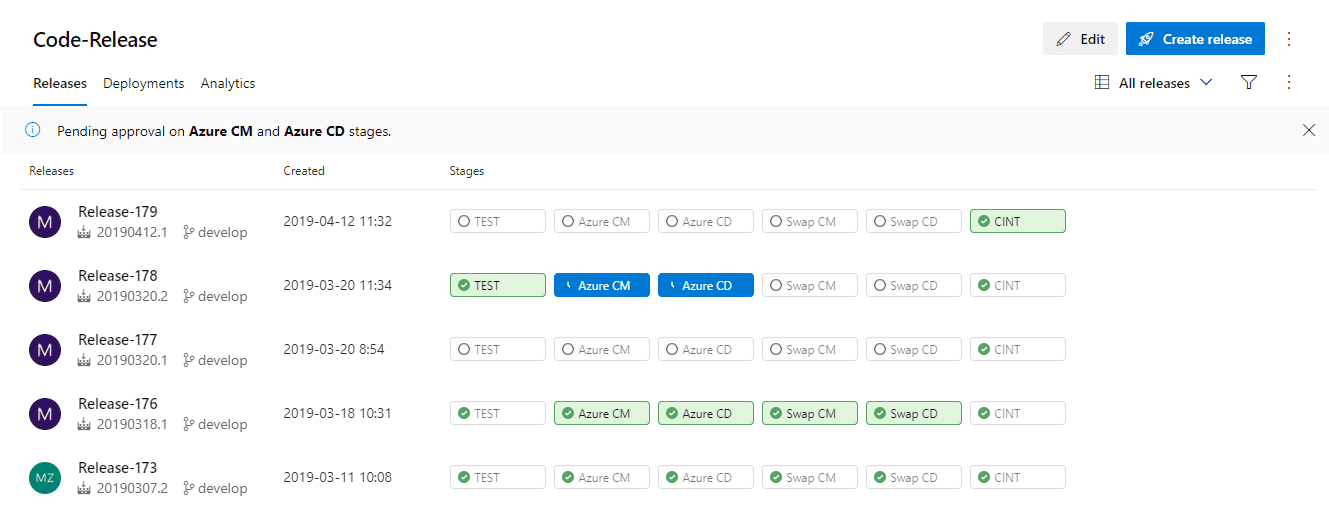The height and width of the screenshot is (515, 1329).
Task: Click the info icon in approval banner
Action: click(32, 130)
